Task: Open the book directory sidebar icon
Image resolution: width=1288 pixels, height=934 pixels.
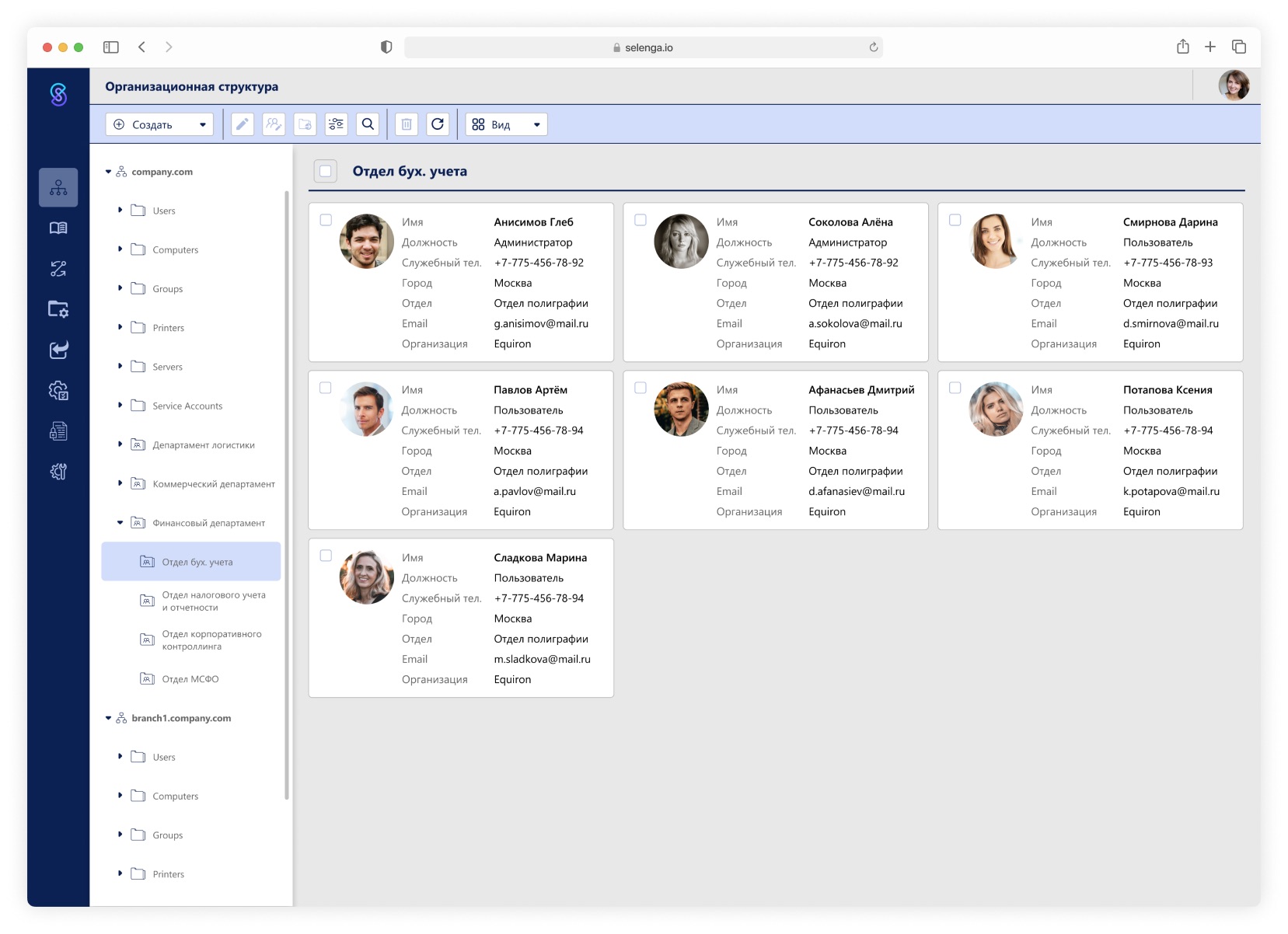Action: pos(58,228)
